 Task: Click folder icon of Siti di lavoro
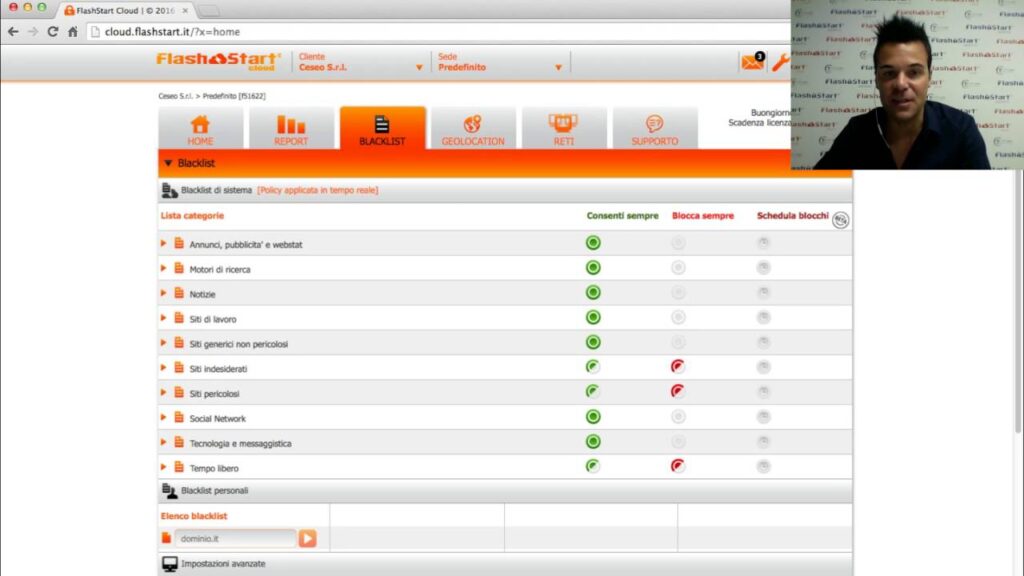click(x=179, y=318)
